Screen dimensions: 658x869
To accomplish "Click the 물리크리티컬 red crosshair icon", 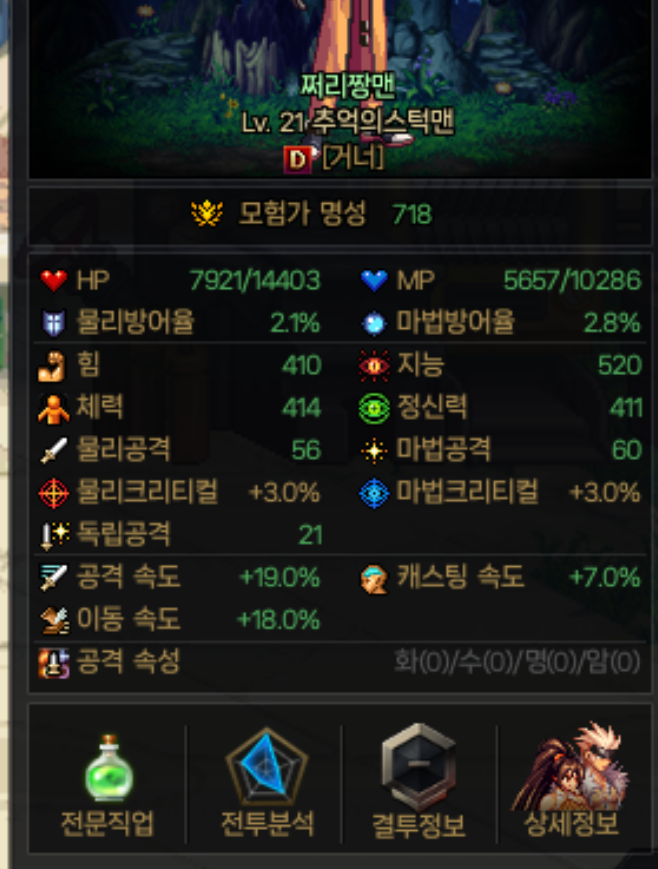I will pyautogui.click(x=54, y=493).
